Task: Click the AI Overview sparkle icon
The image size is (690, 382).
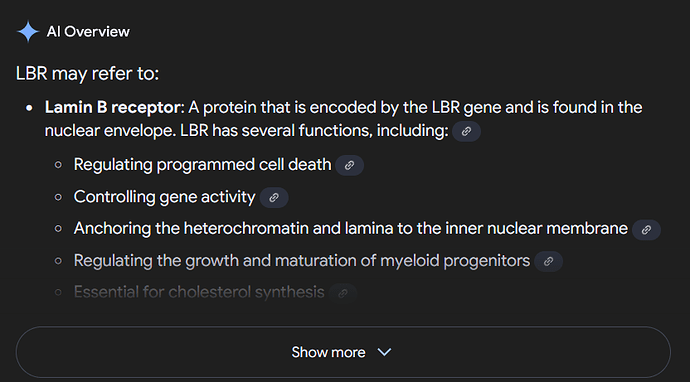Action: 28,32
